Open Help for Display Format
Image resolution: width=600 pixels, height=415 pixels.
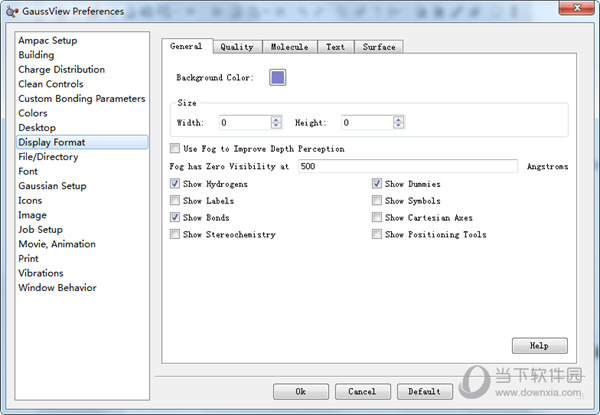tap(540, 346)
